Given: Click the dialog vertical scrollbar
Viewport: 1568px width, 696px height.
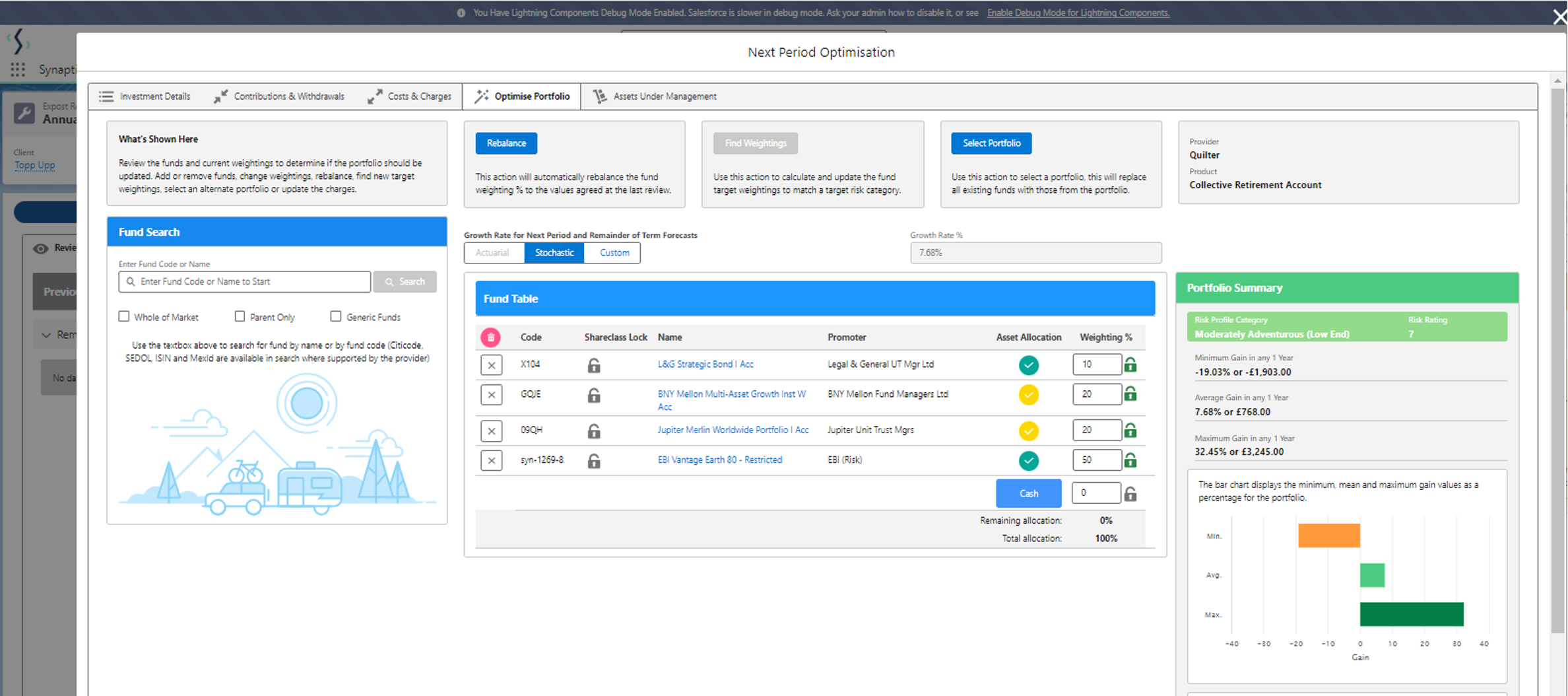Looking at the screenshot, I should pyautogui.click(x=1557, y=360).
